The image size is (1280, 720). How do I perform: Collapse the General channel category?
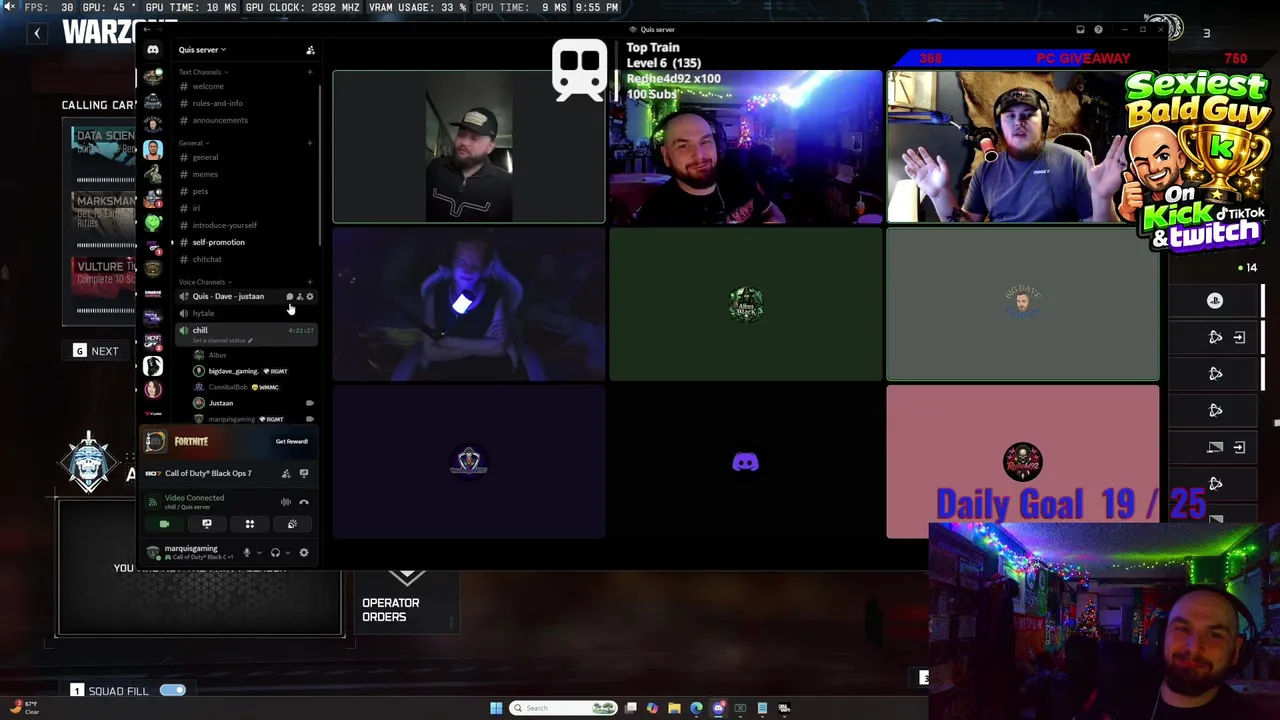pos(193,143)
